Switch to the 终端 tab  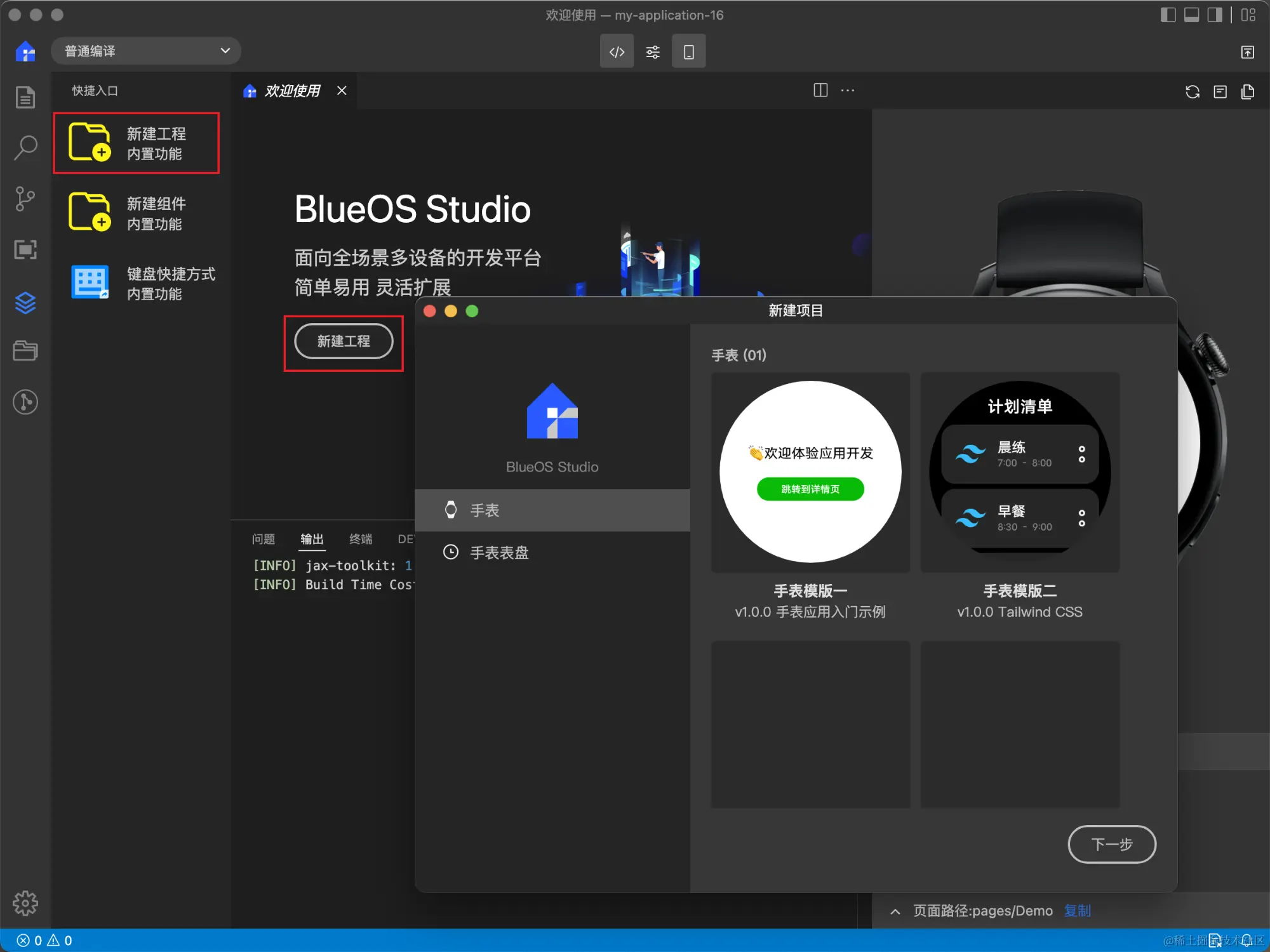pyautogui.click(x=361, y=539)
